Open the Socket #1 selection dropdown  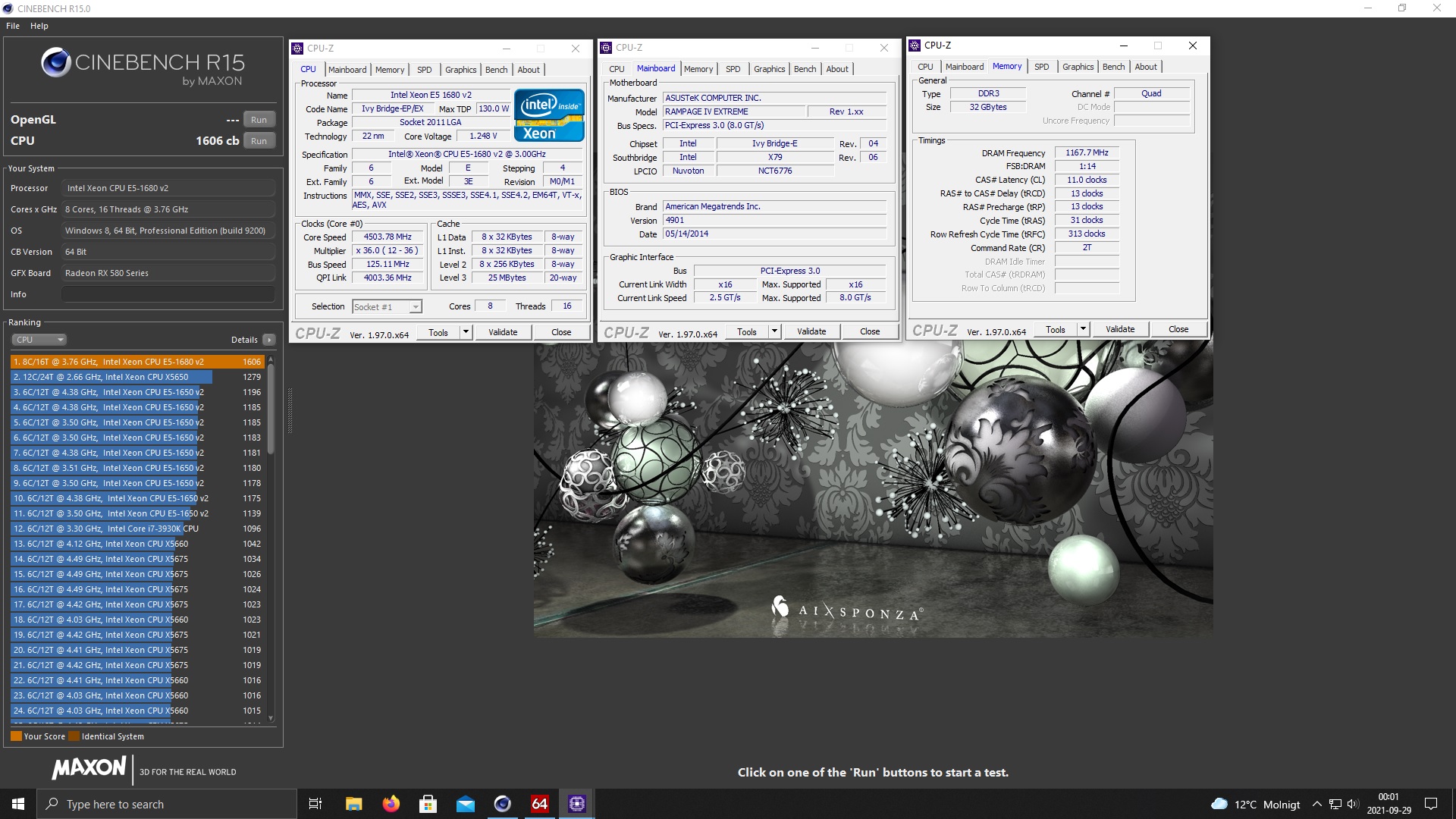[387, 307]
